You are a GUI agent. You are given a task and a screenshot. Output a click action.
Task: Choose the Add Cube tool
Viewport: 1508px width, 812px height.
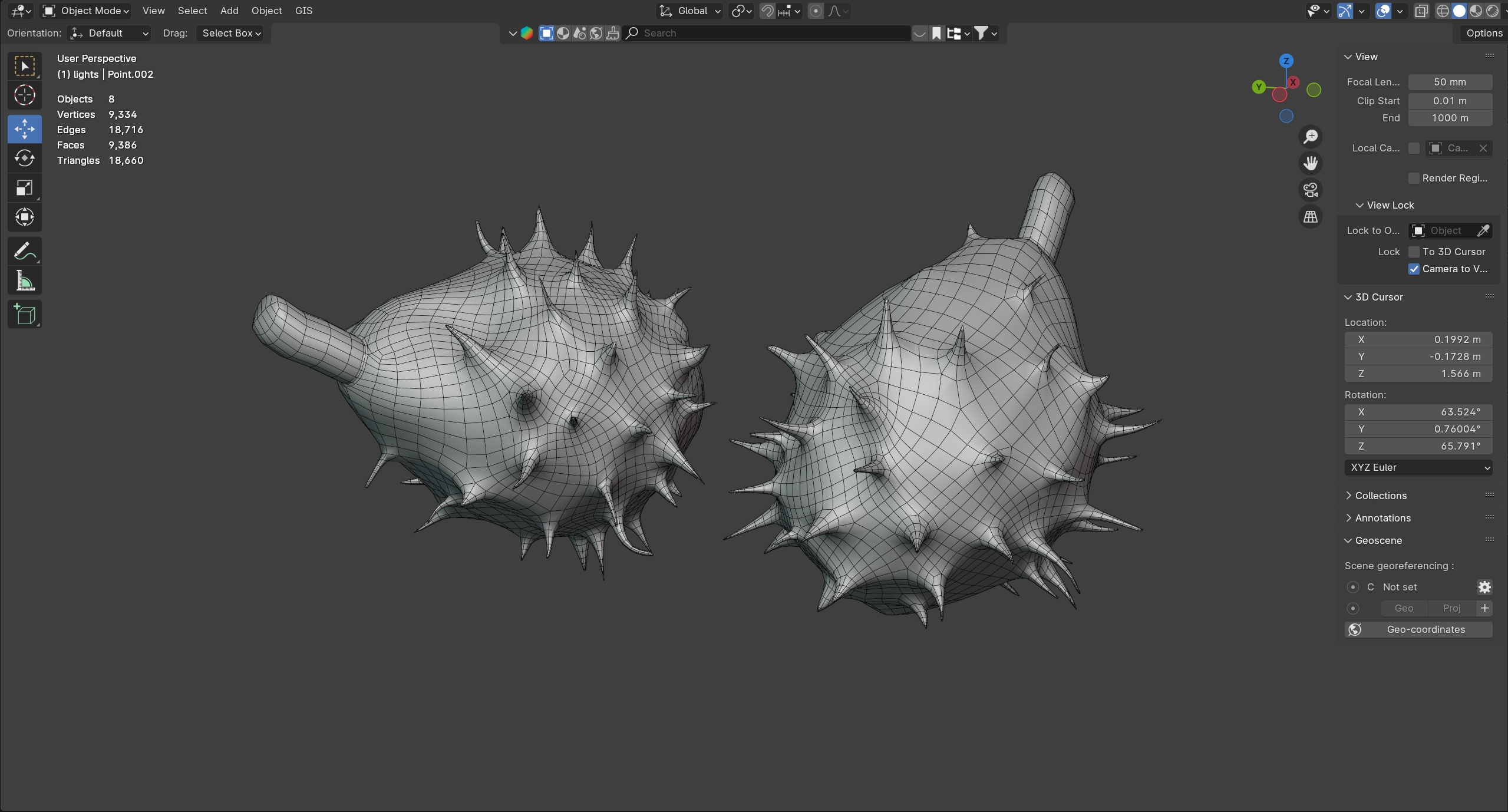click(x=24, y=314)
